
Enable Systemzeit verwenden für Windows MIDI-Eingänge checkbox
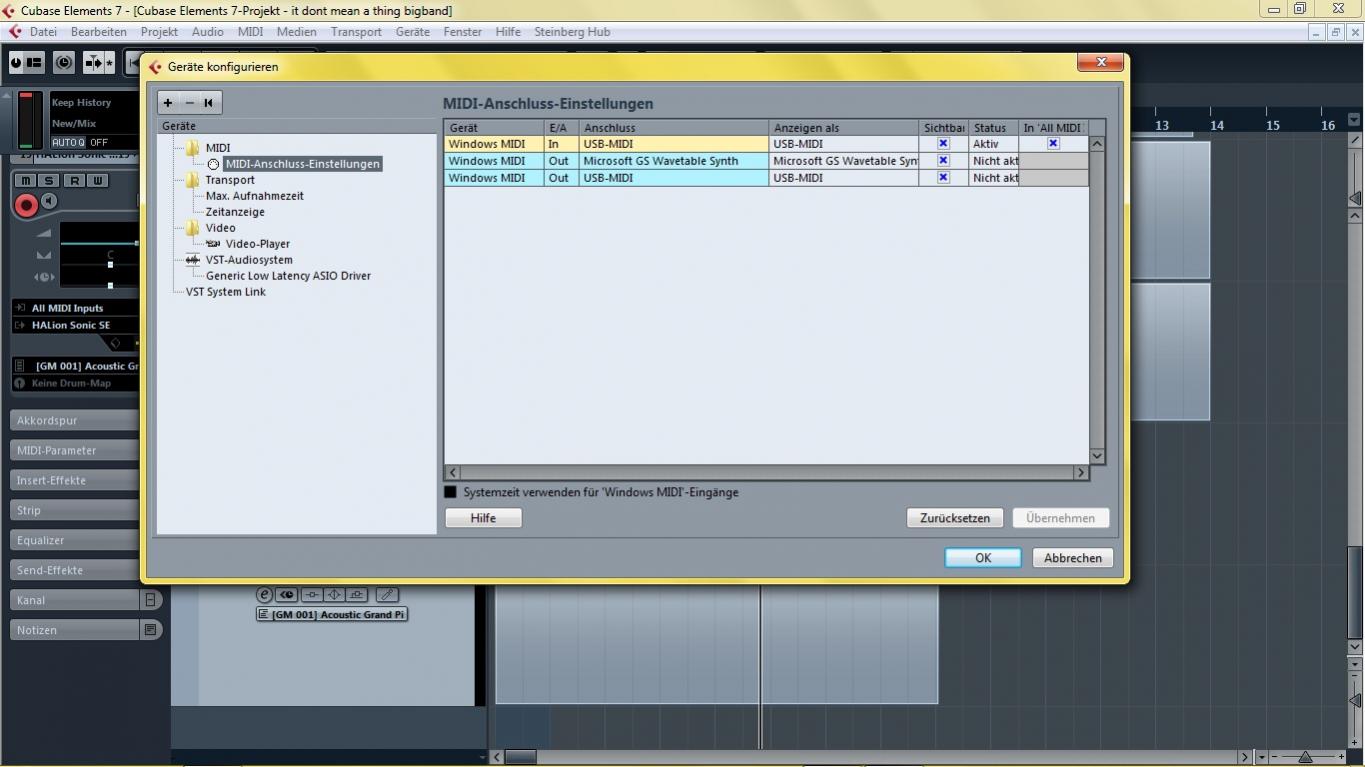click(450, 492)
